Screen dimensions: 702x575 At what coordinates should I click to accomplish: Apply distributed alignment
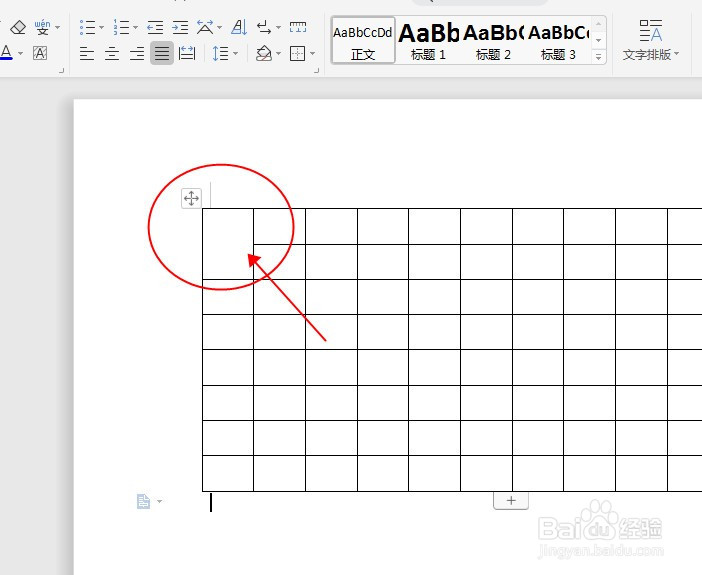pyautogui.click(x=187, y=54)
